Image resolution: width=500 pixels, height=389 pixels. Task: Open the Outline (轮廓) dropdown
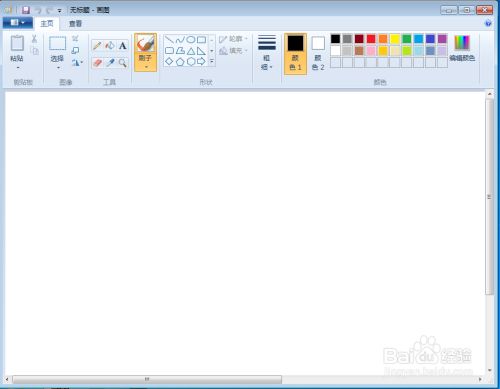(233, 39)
